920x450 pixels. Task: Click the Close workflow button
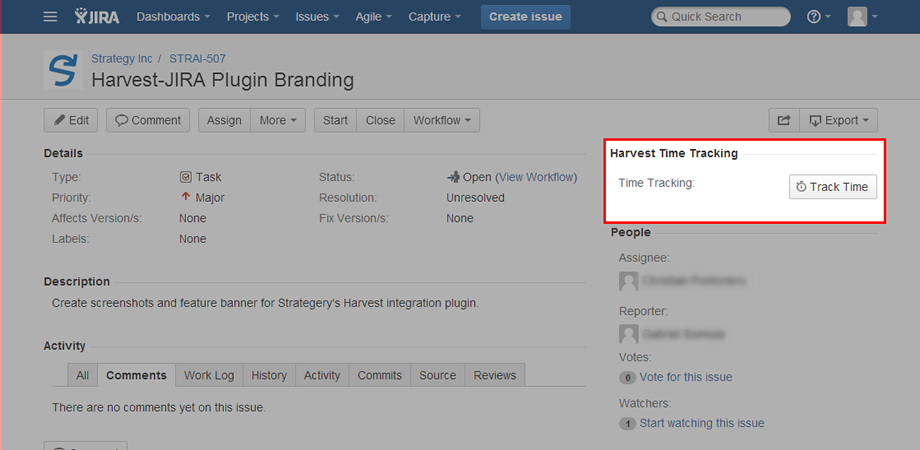[380, 120]
